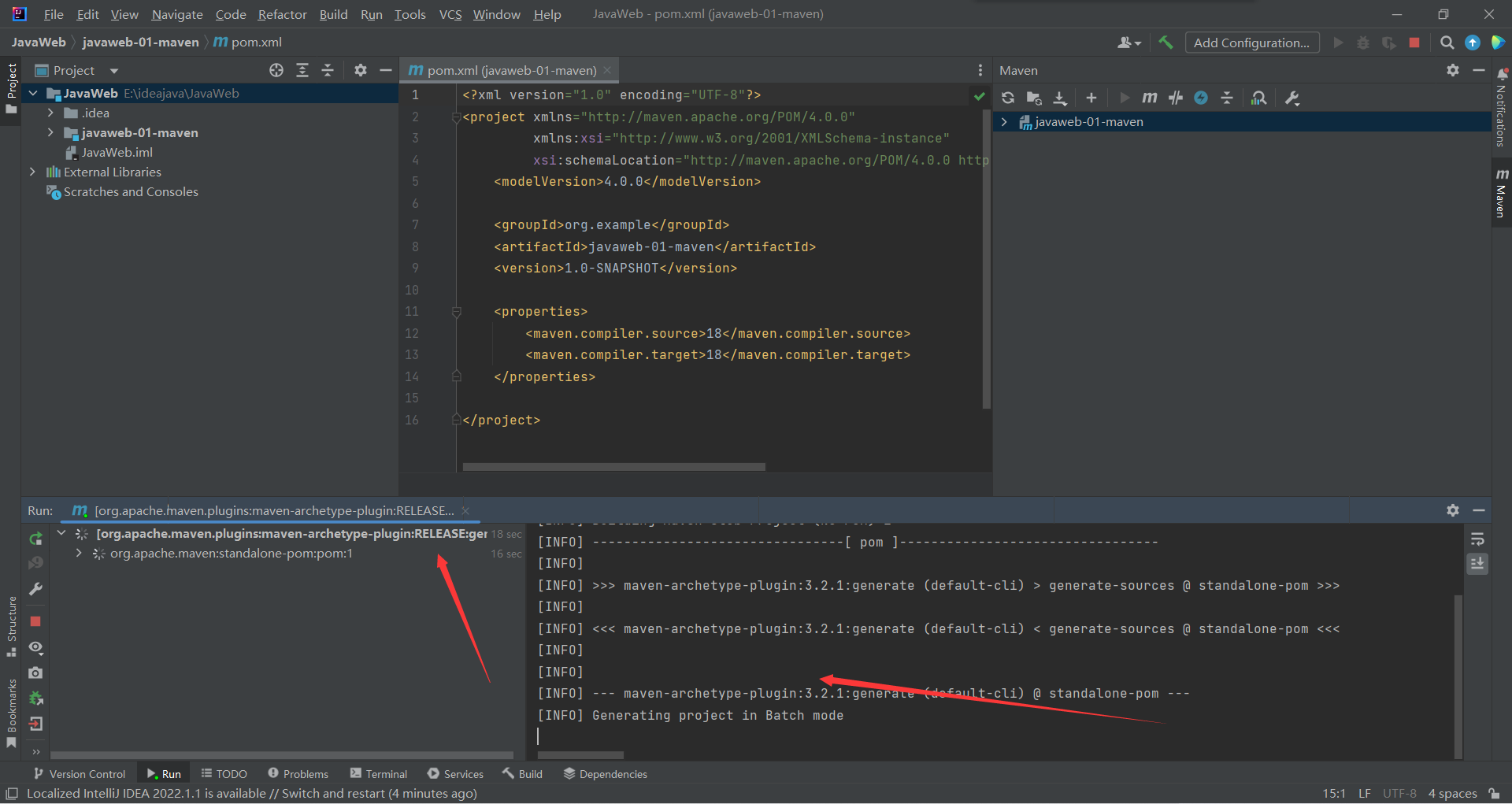The image size is (1512, 804).
Task: Open Maven settings wrench menu
Action: coord(1292,98)
